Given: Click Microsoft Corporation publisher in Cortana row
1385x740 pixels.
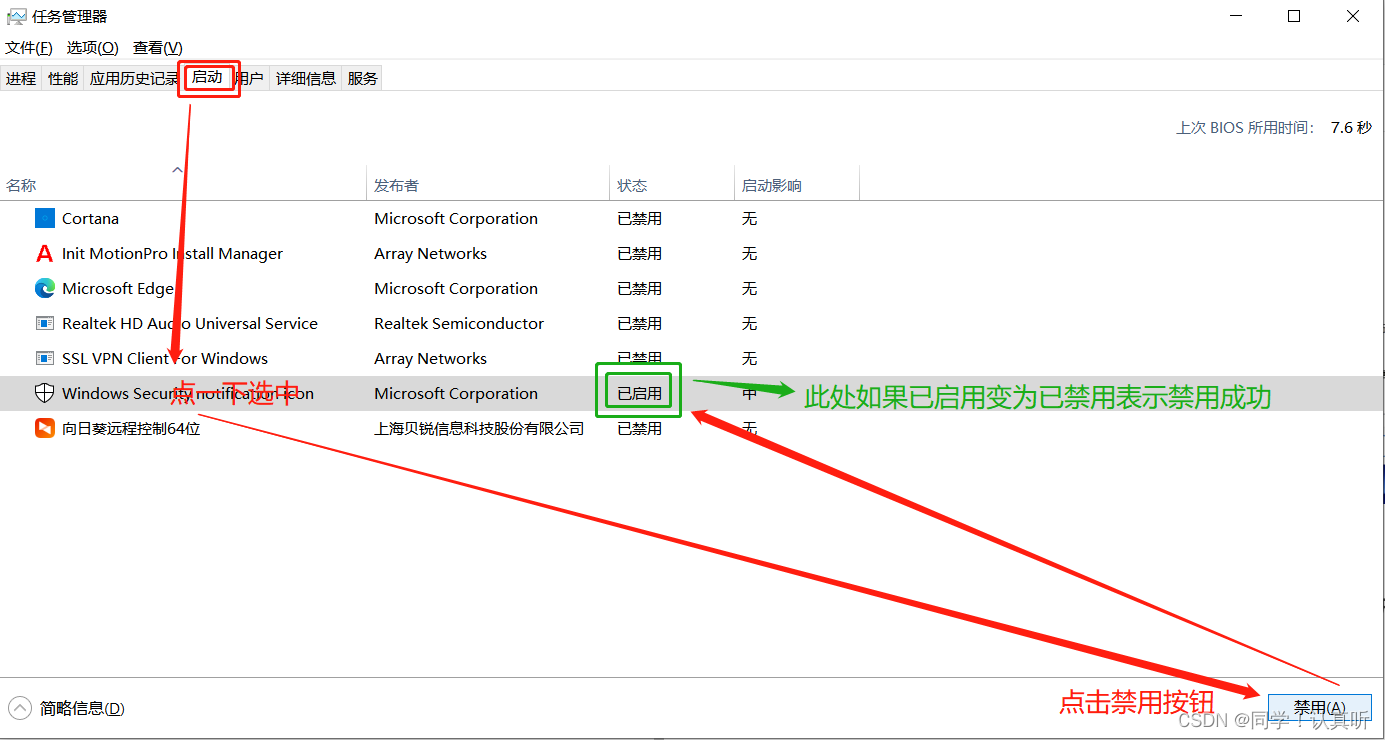Looking at the screenshot, I should [456, 218].
